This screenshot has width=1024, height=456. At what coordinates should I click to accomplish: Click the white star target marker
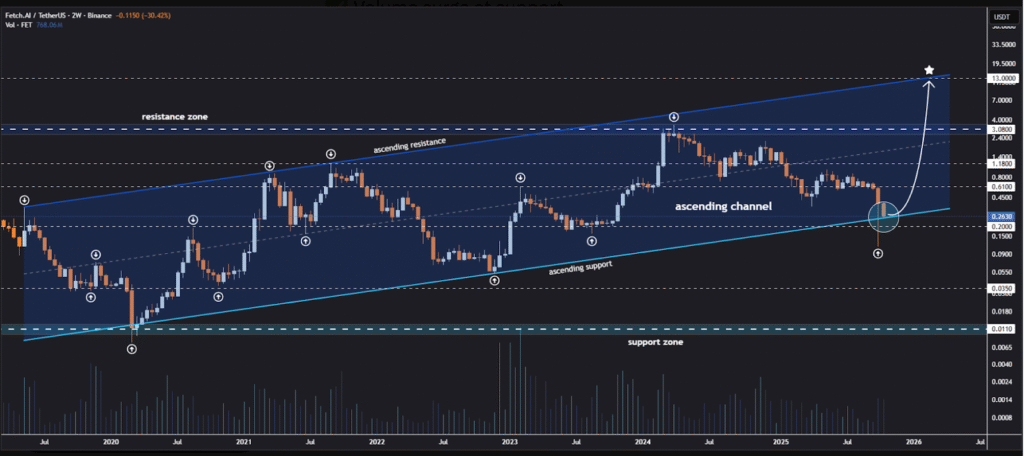point(930,70)
